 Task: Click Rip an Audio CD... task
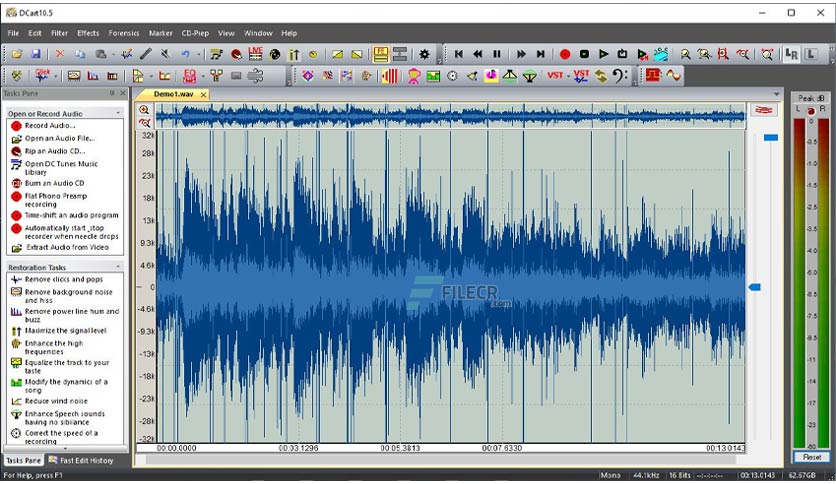pyautogui.click(x=55, y=151)
